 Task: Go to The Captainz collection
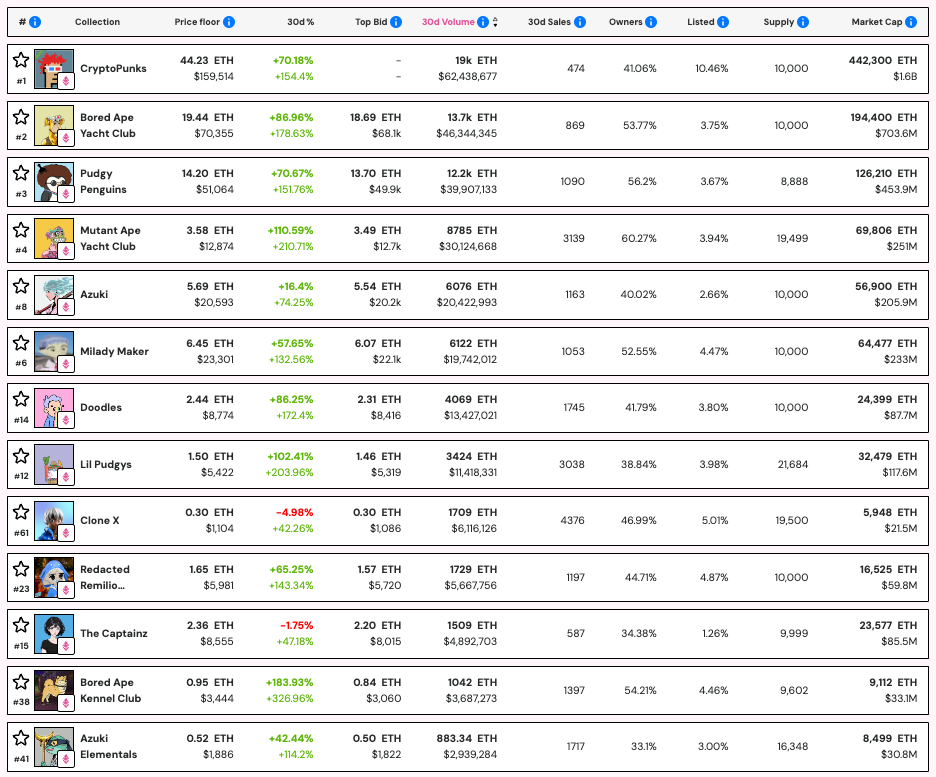[x=113, y=633]
